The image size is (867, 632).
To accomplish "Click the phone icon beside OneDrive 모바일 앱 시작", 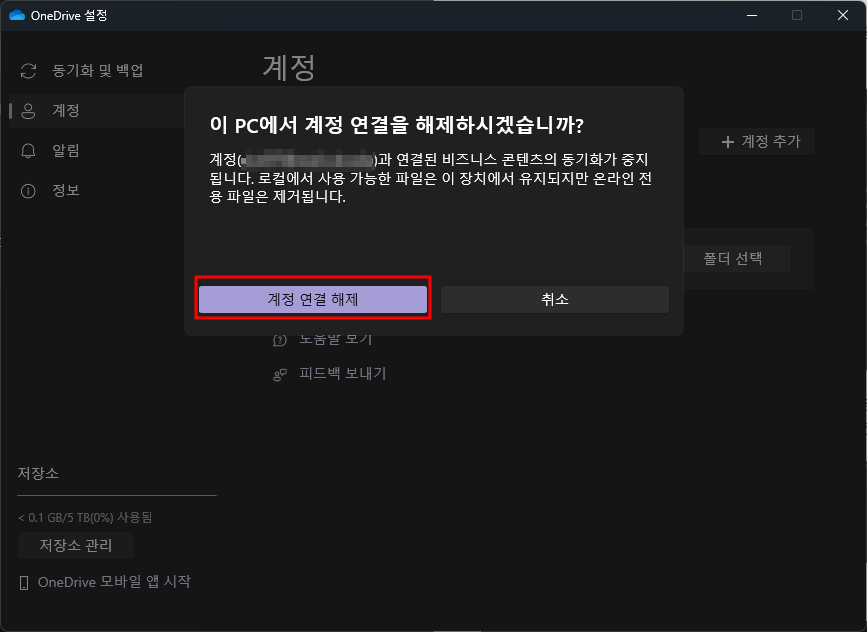I will (x=22, y=581).
